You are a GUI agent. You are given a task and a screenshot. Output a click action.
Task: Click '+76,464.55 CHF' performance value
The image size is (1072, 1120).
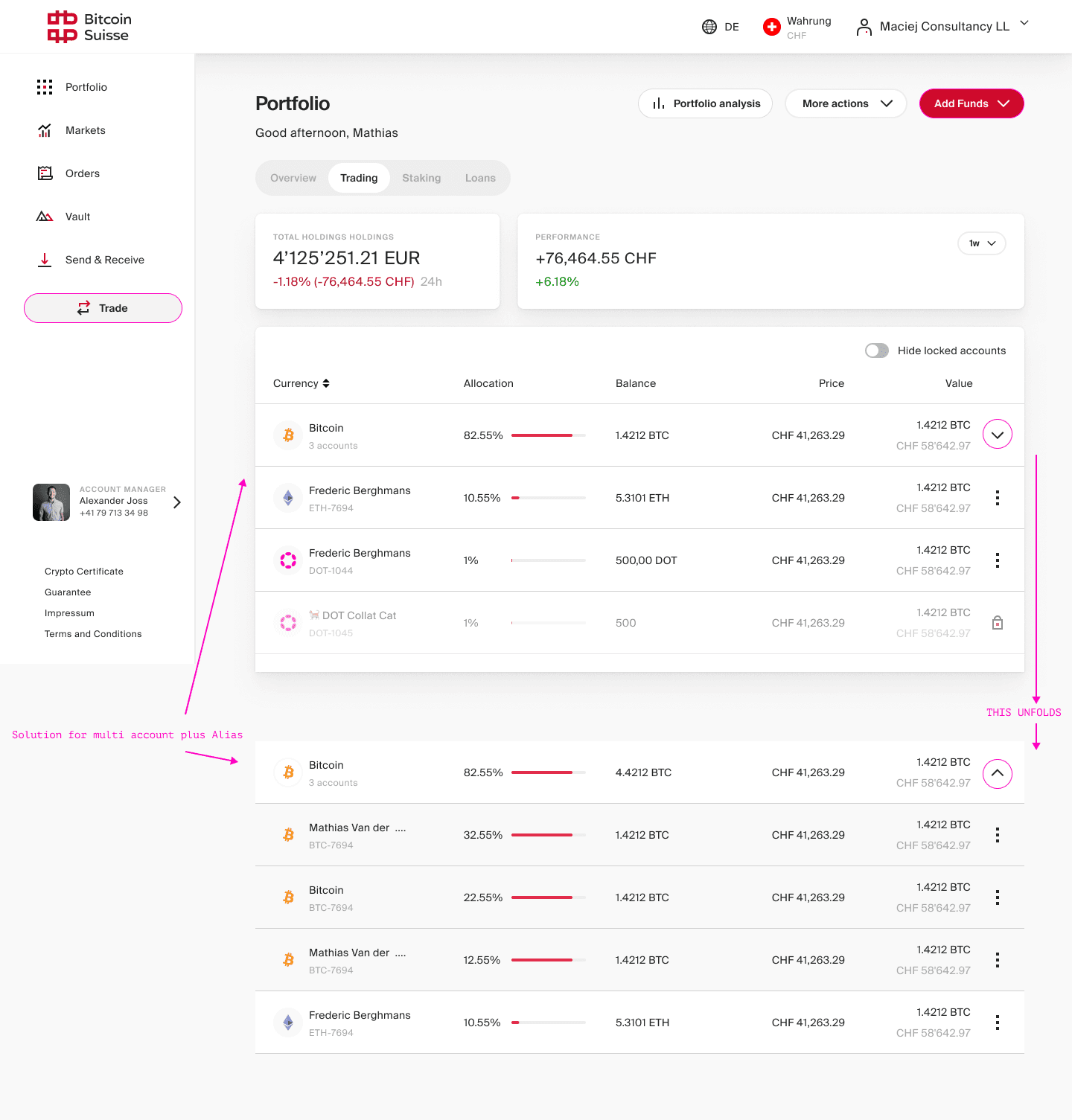(596, 258)
